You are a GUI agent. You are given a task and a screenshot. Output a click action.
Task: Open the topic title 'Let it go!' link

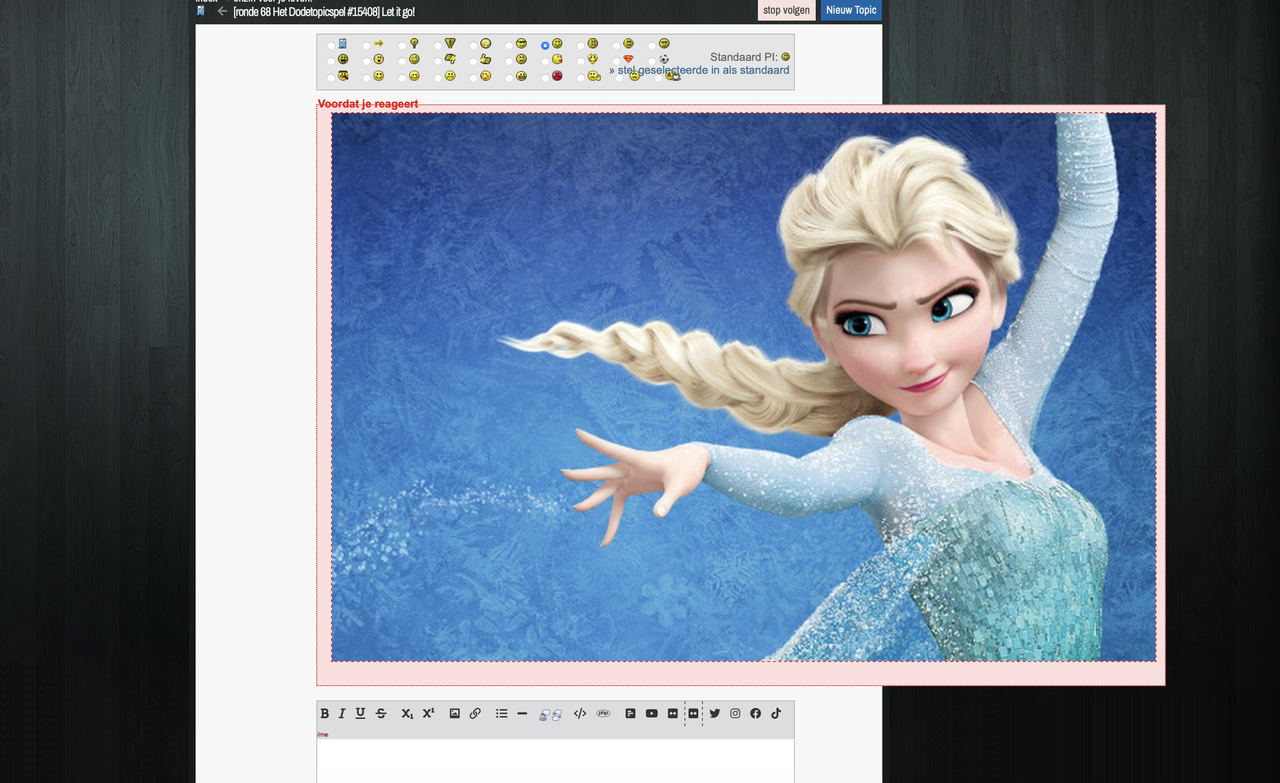323,12
